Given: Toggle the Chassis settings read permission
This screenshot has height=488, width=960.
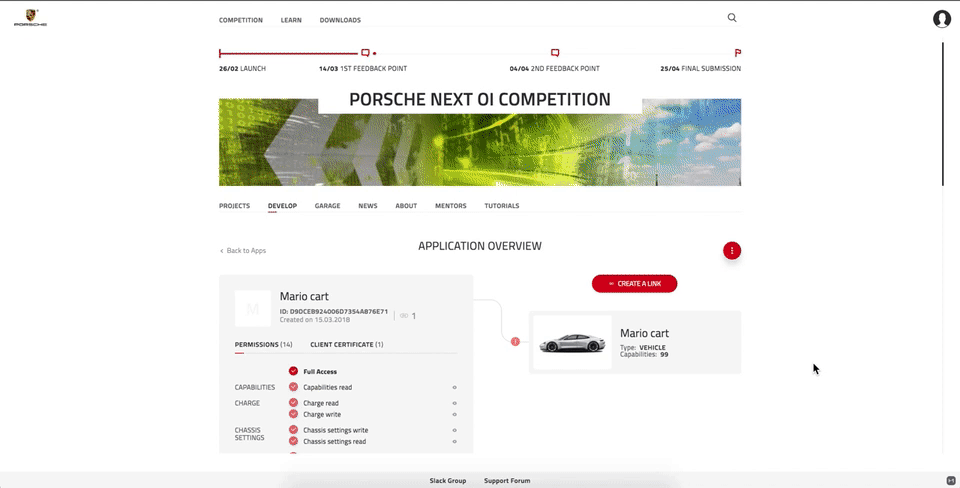Looking at the screenshot, I should pyautogui.click(x=293, y=441).
